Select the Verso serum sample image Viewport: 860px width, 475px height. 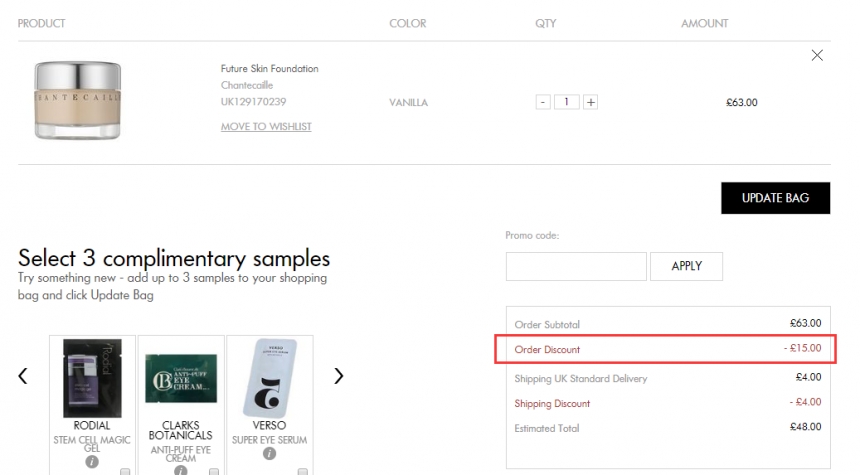(269, 377)
